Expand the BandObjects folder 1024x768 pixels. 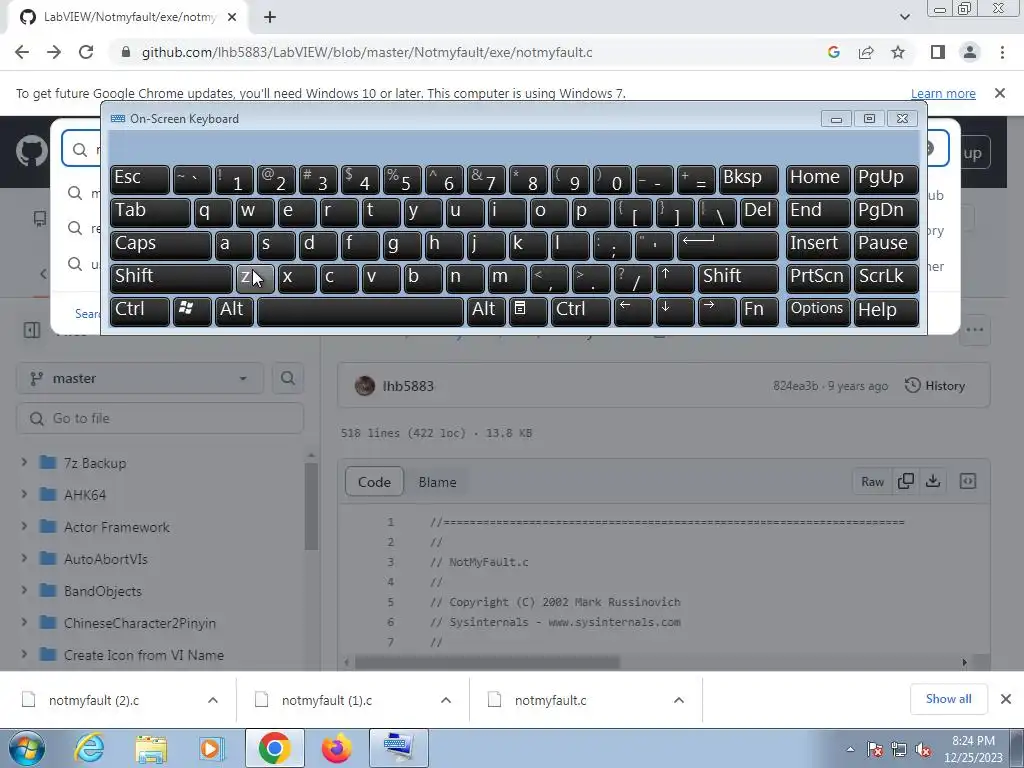(x=24, y=590)
